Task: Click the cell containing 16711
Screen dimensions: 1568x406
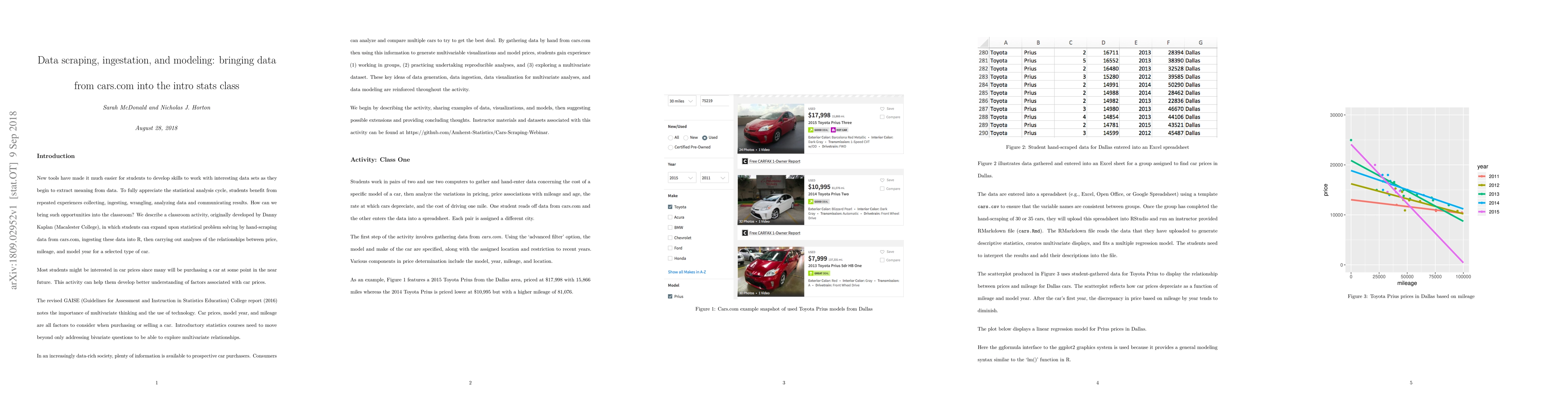Action: click(1103, 52)
